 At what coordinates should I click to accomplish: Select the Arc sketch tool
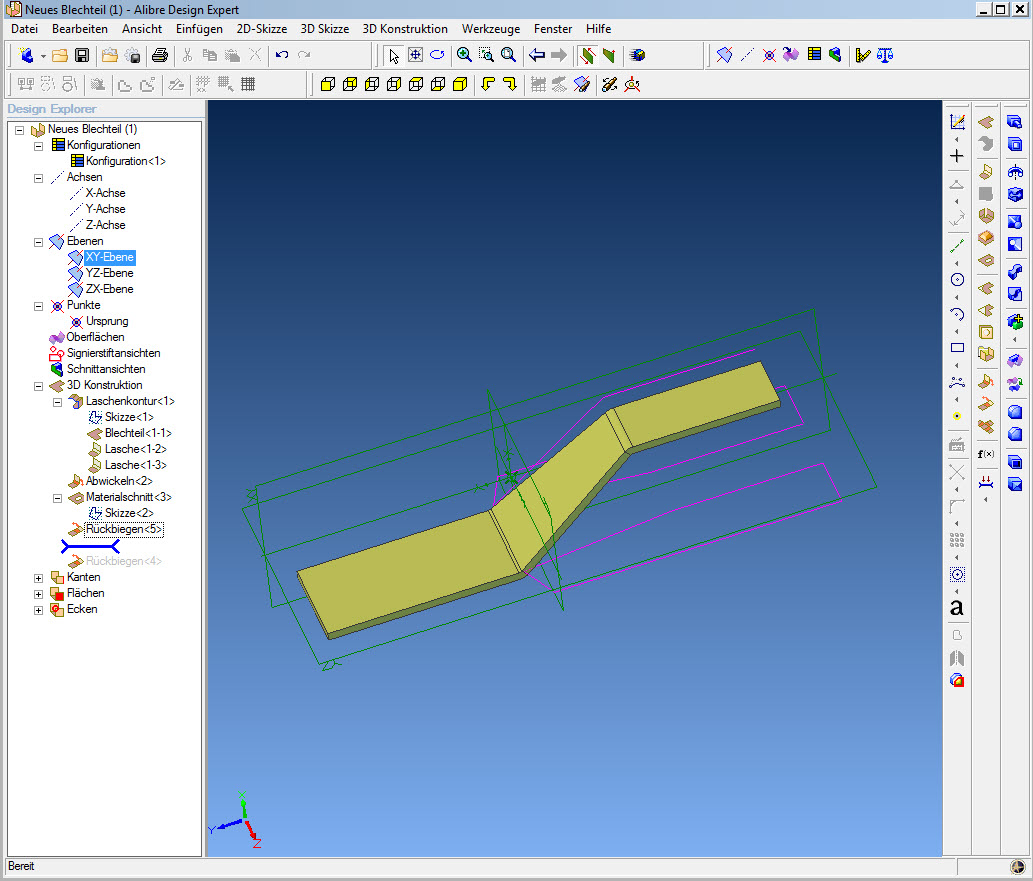(x=957, y=314)
